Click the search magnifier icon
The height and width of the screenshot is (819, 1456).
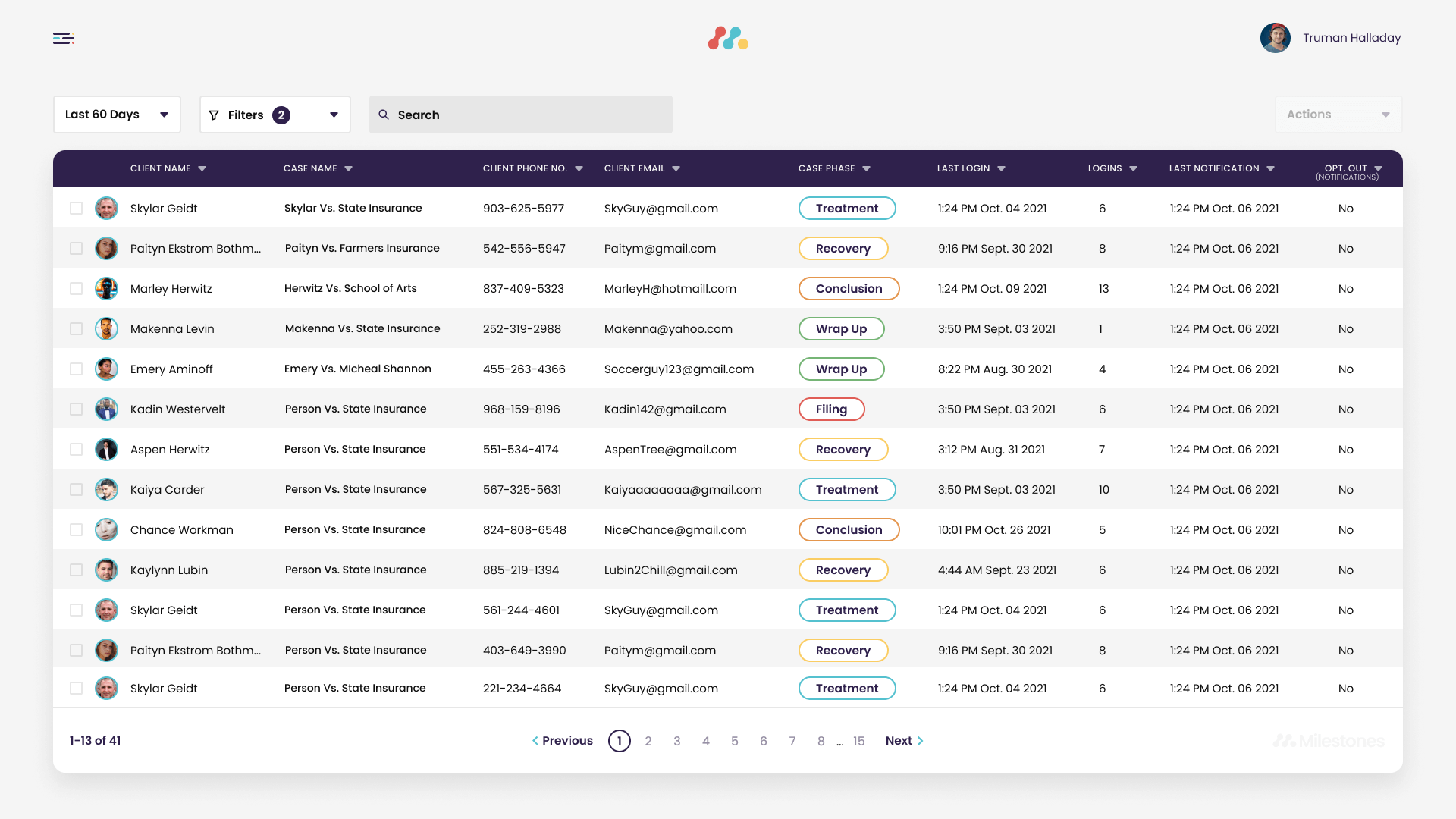[384, 115]
